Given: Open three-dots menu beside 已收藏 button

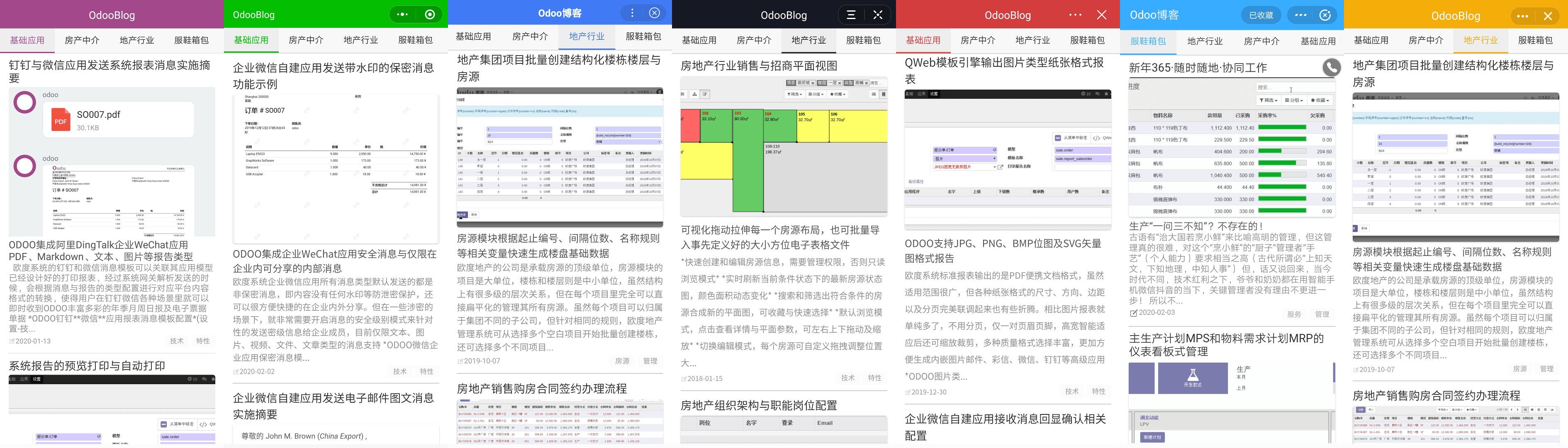Looking at the screenshot, I should (x=1301, y=15).
